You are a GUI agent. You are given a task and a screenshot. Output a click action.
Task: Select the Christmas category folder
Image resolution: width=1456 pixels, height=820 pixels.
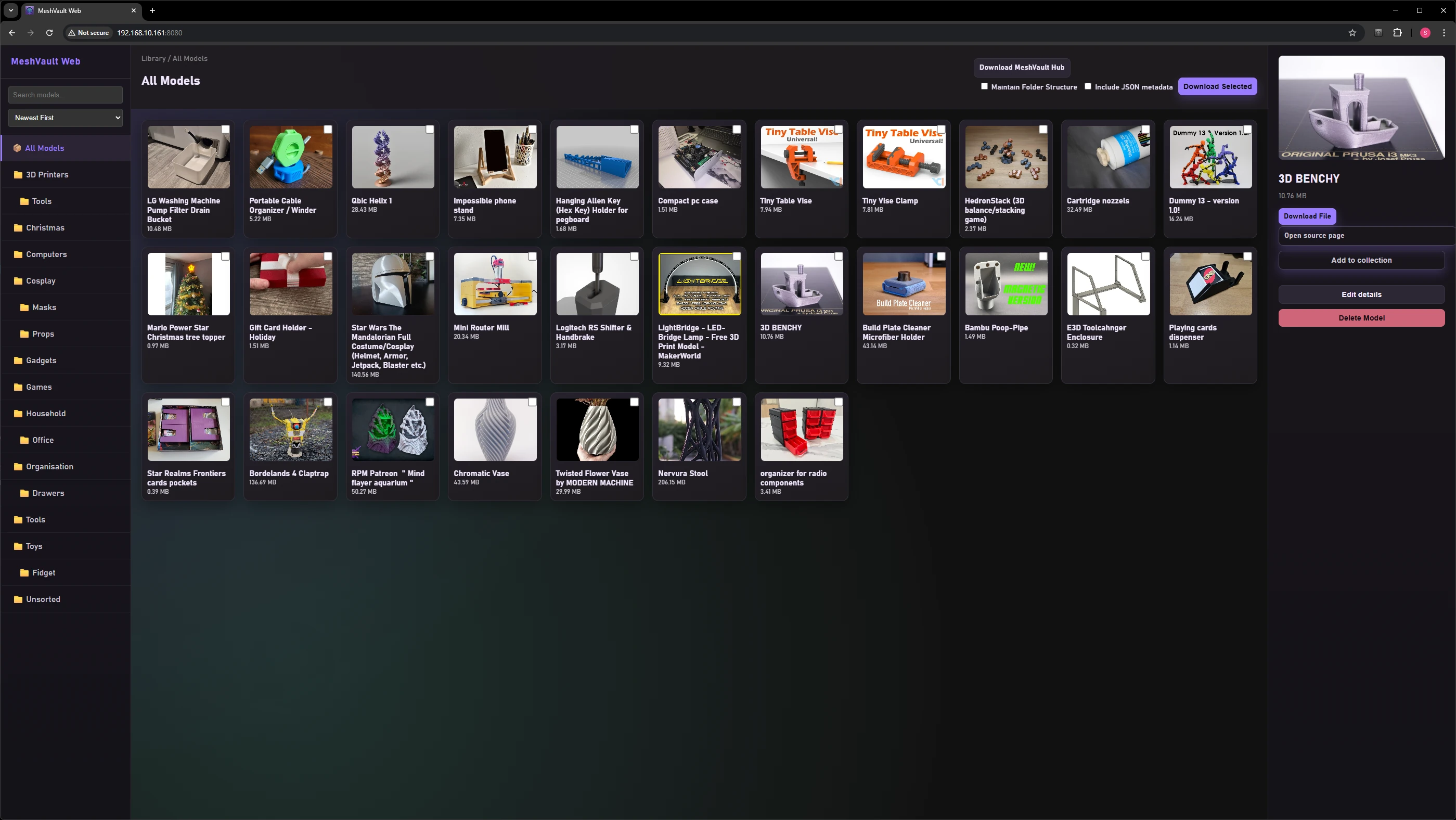click(45, 227)
